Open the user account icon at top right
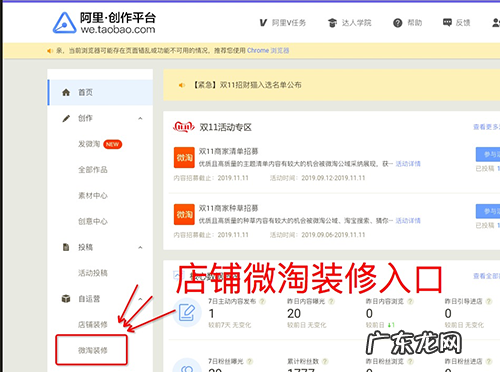Image resolution: width=500 pixels, height=372 pixels. click(496, 23)
